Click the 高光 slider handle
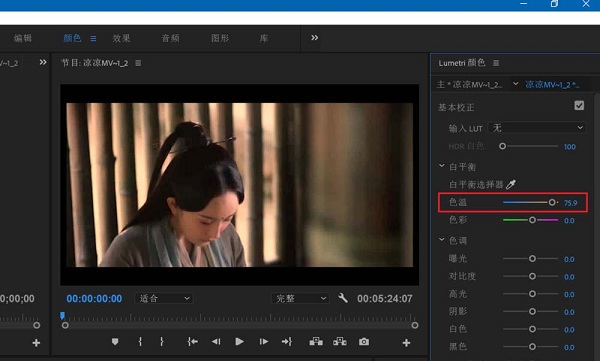 tap(532, 294)
